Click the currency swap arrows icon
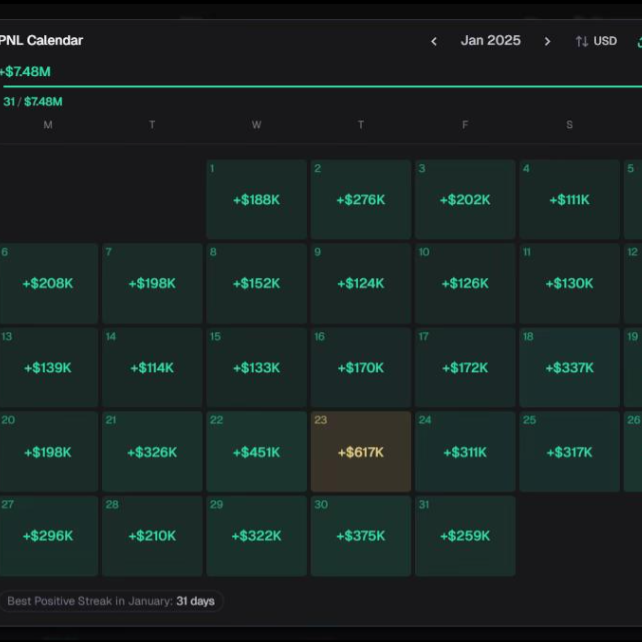 [x=581, y=41]
